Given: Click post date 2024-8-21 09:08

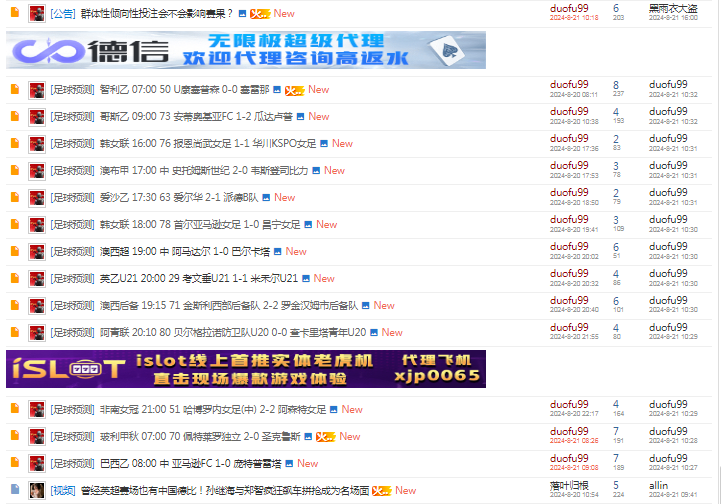Looking at the screenshot, I should (x=574, y=468).
